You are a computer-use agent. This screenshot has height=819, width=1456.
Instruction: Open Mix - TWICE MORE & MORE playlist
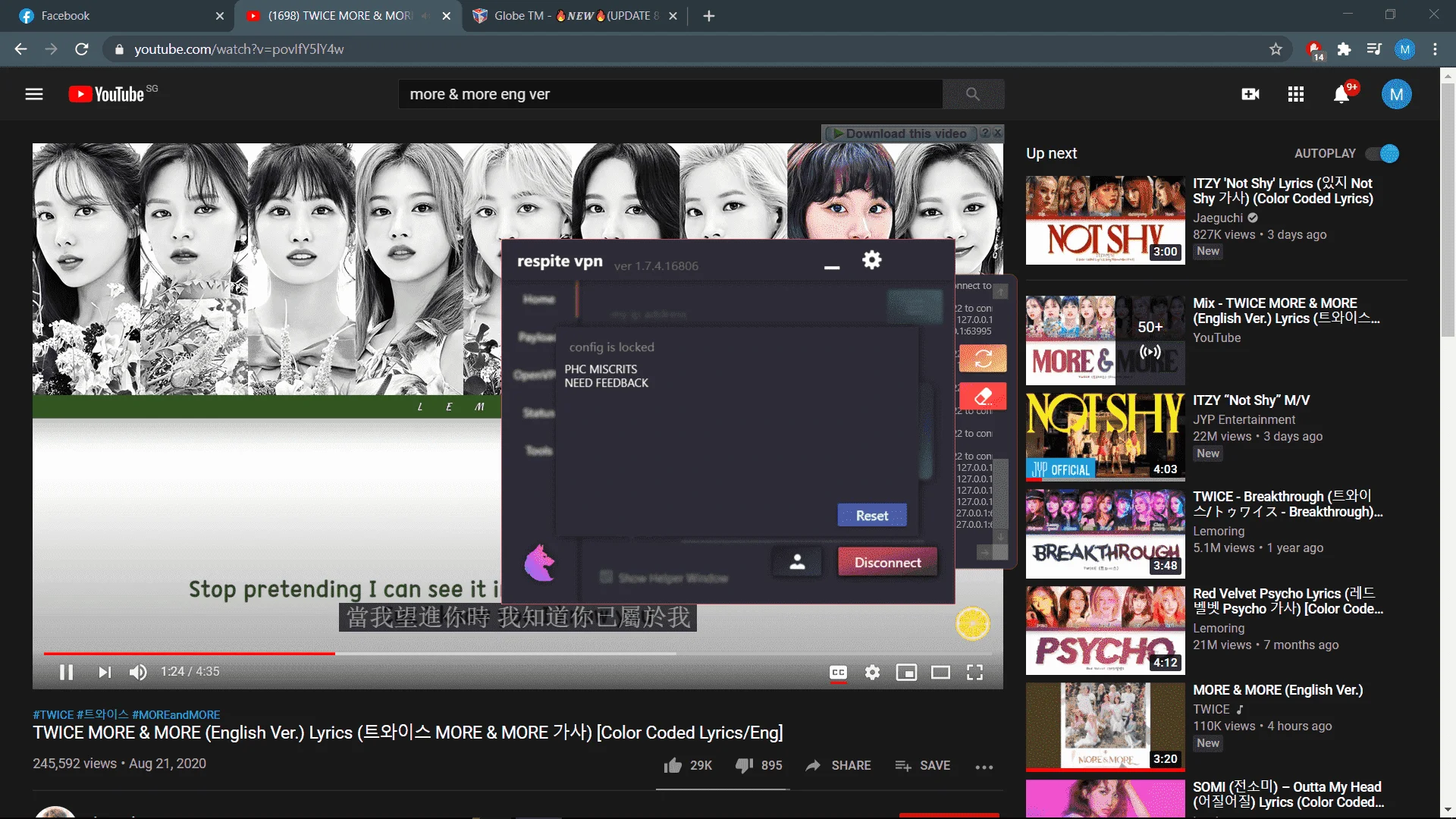tap(1105, 340)
